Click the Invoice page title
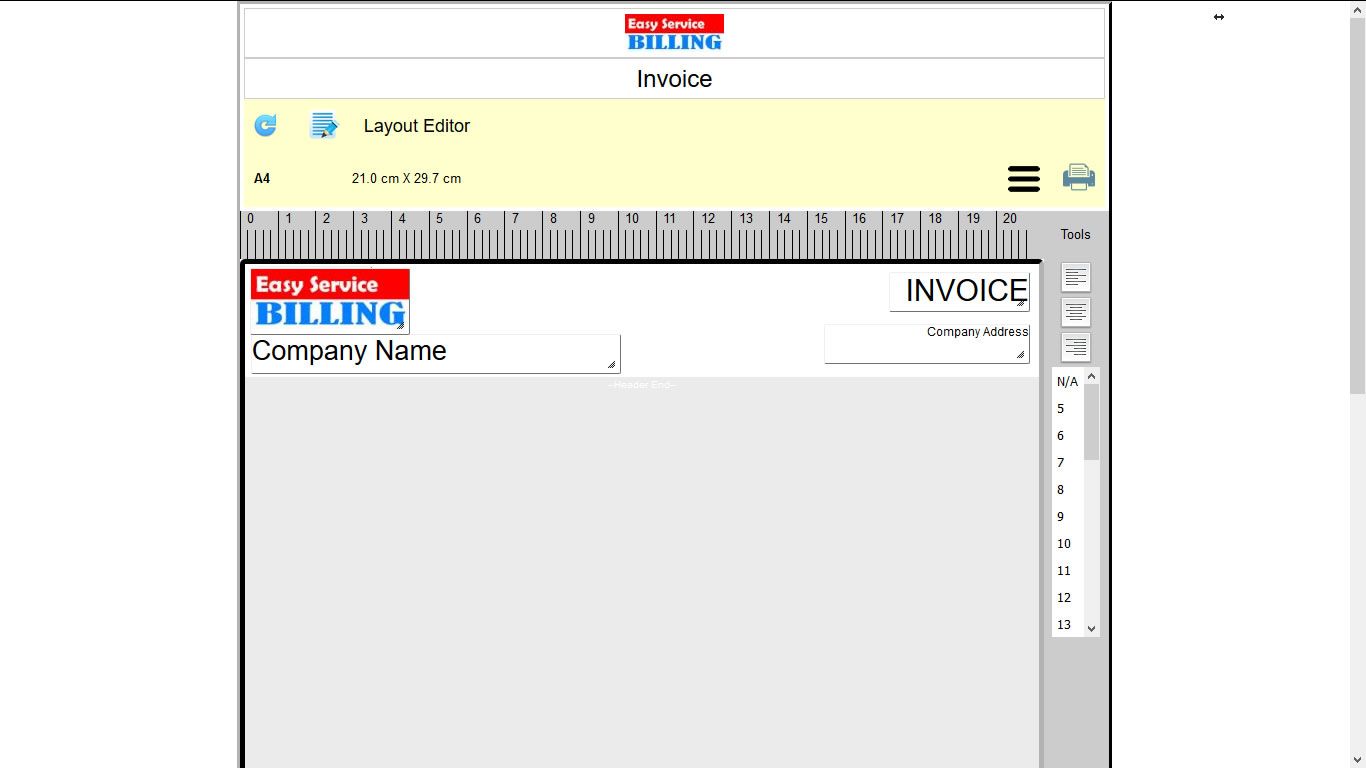1366x768 pixels. click(674, 79)
